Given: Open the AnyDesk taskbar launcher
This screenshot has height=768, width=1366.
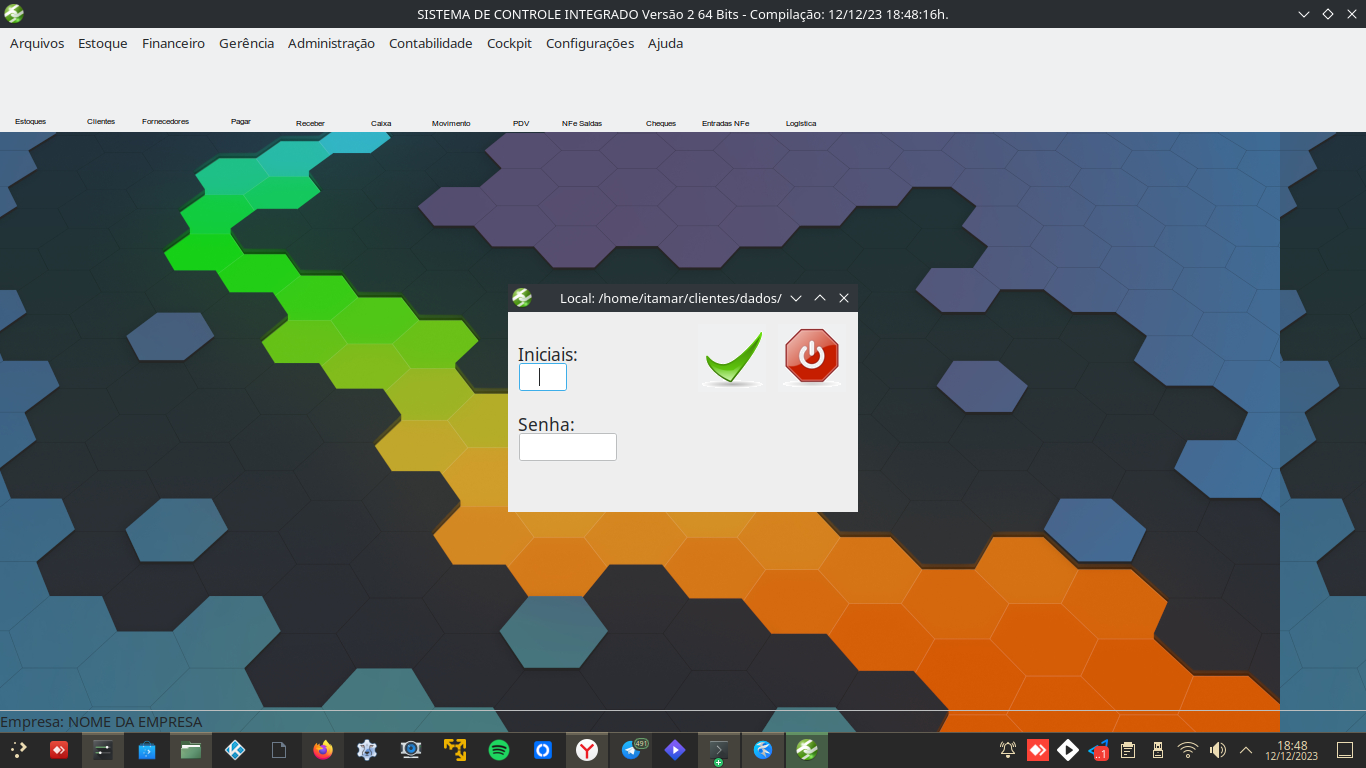Looking at the screenshot, I should (x=59, y=749).
